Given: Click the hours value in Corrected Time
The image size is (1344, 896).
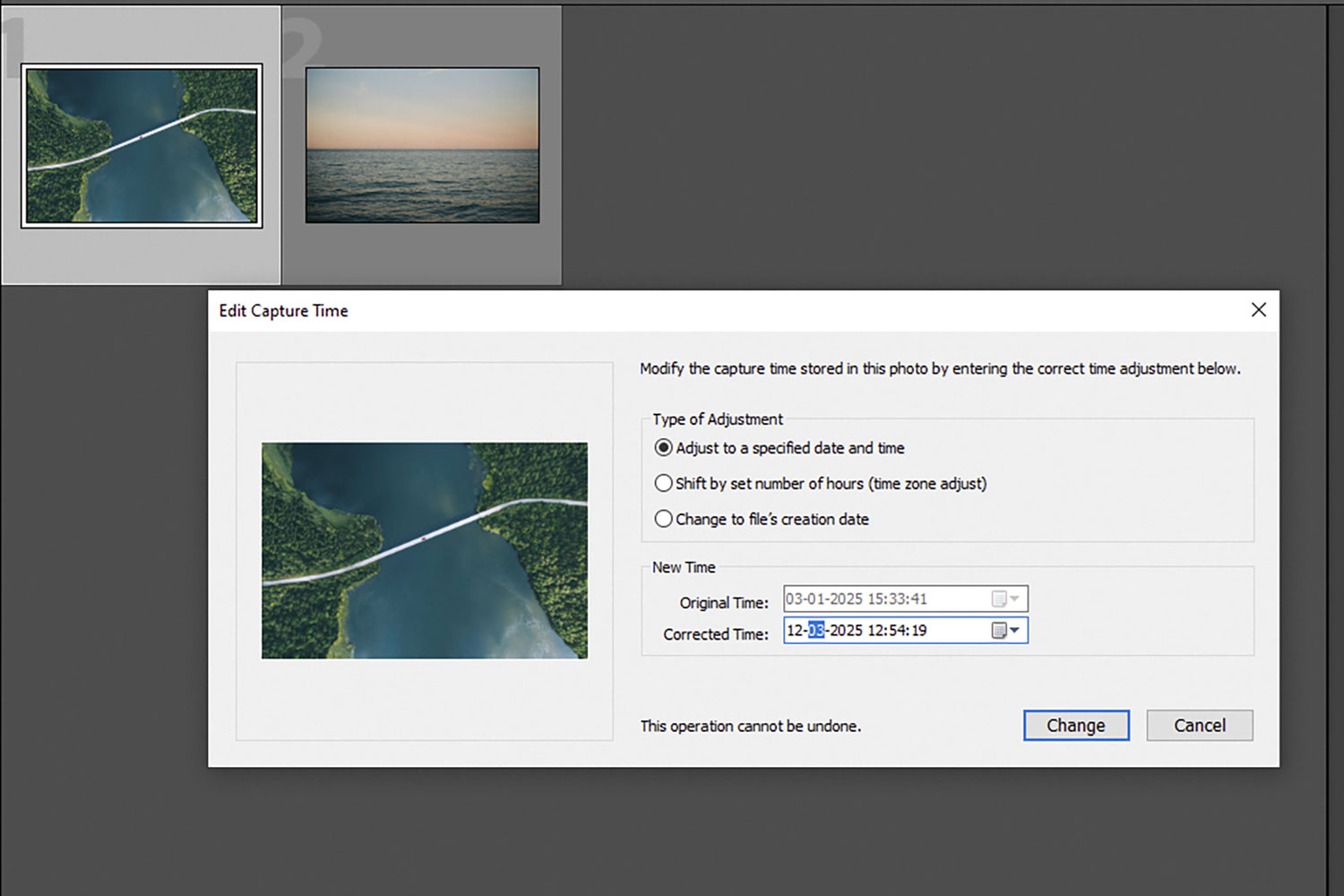Looking at the screenshot, I should (x=875, y=631).
